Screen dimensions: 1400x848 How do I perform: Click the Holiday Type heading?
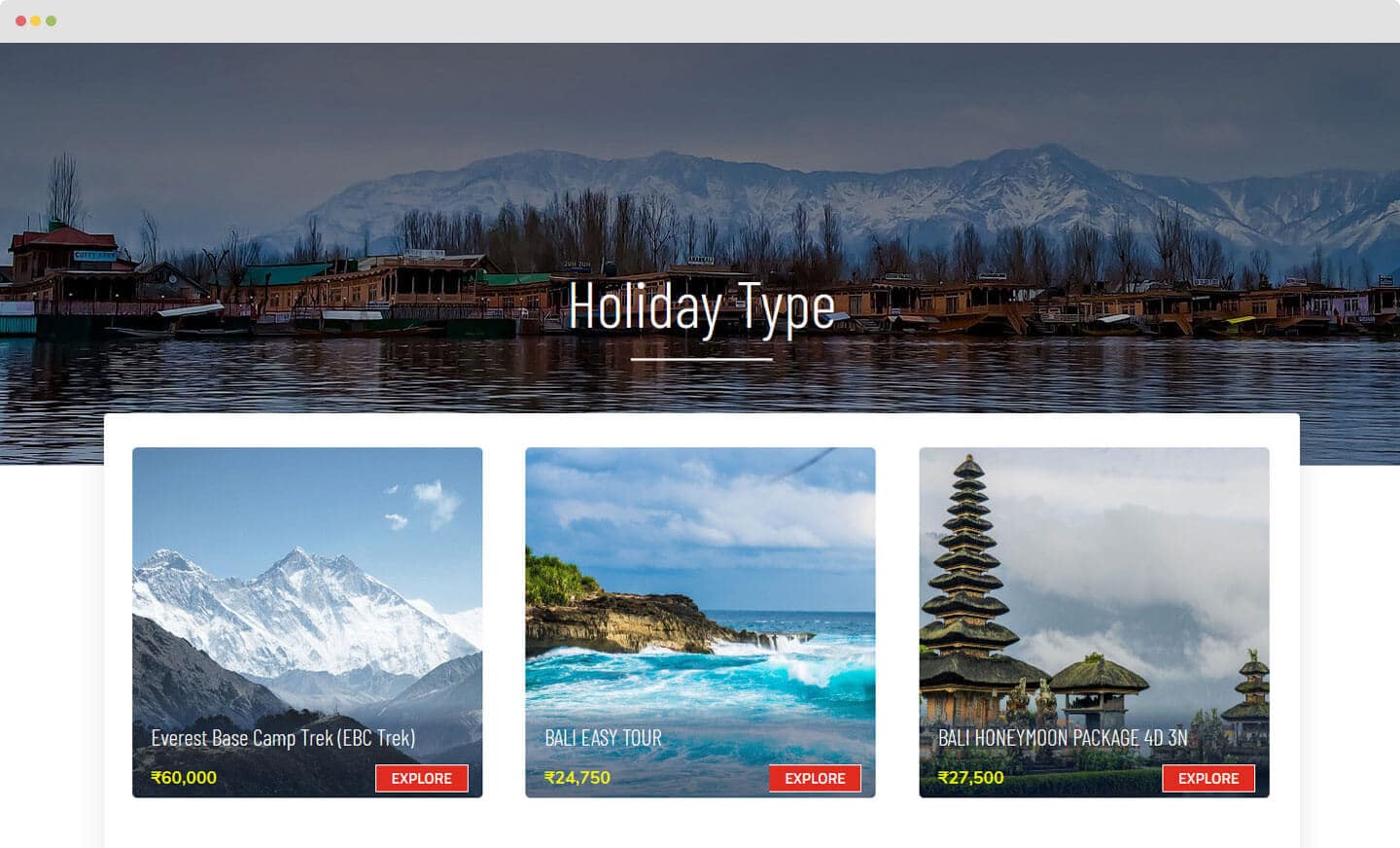point(701,307)
